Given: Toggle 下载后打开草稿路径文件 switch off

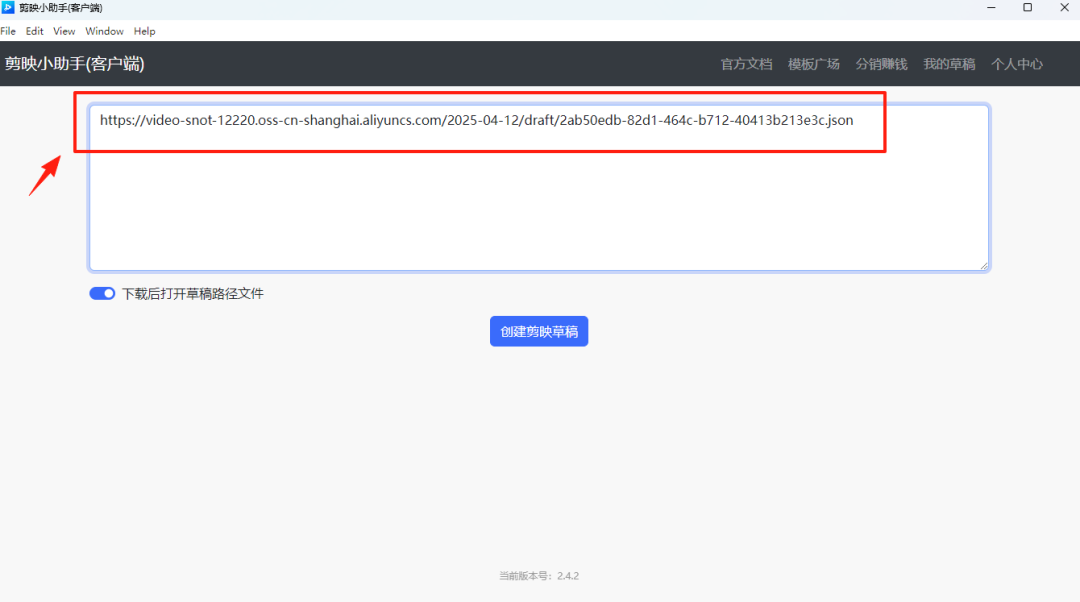Looking at the screenshot, I should (102, 293).
